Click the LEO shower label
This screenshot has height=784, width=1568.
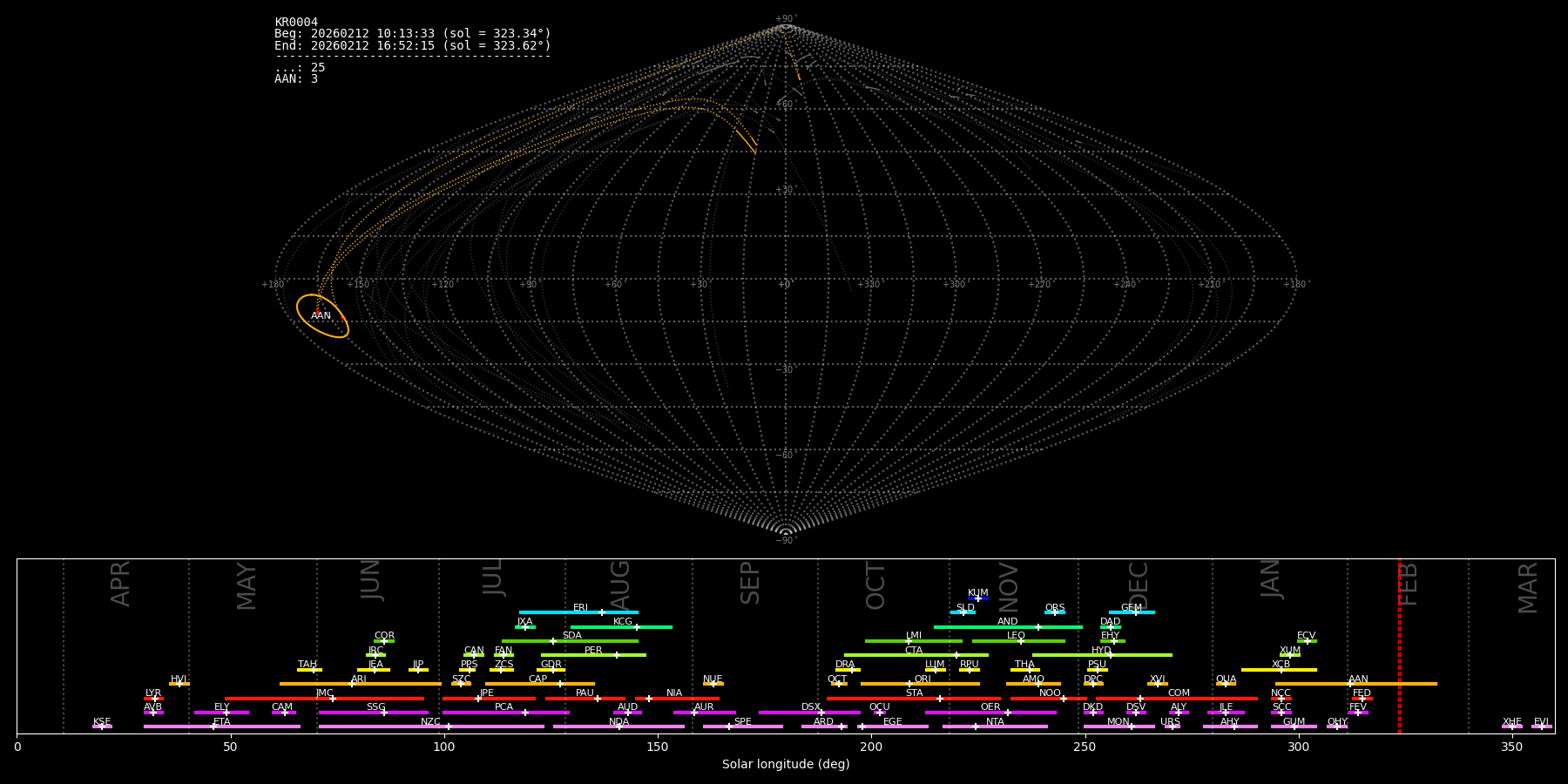[1016, 635]
